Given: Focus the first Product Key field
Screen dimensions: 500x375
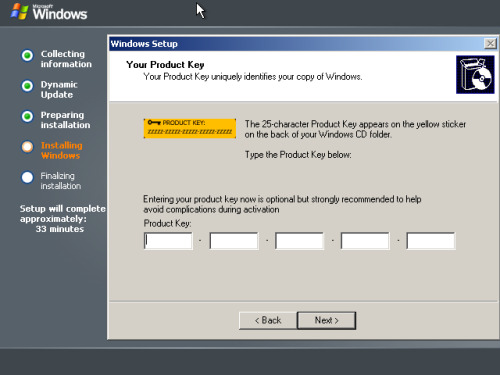Looking at the screenshot, I should tap(168, 241).
